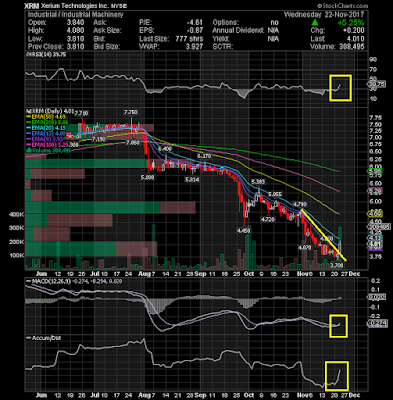The height and width of the screenshot is (400, 393).
Task: Click the Volume legend icon in price panel
Action: coord(28,150)
